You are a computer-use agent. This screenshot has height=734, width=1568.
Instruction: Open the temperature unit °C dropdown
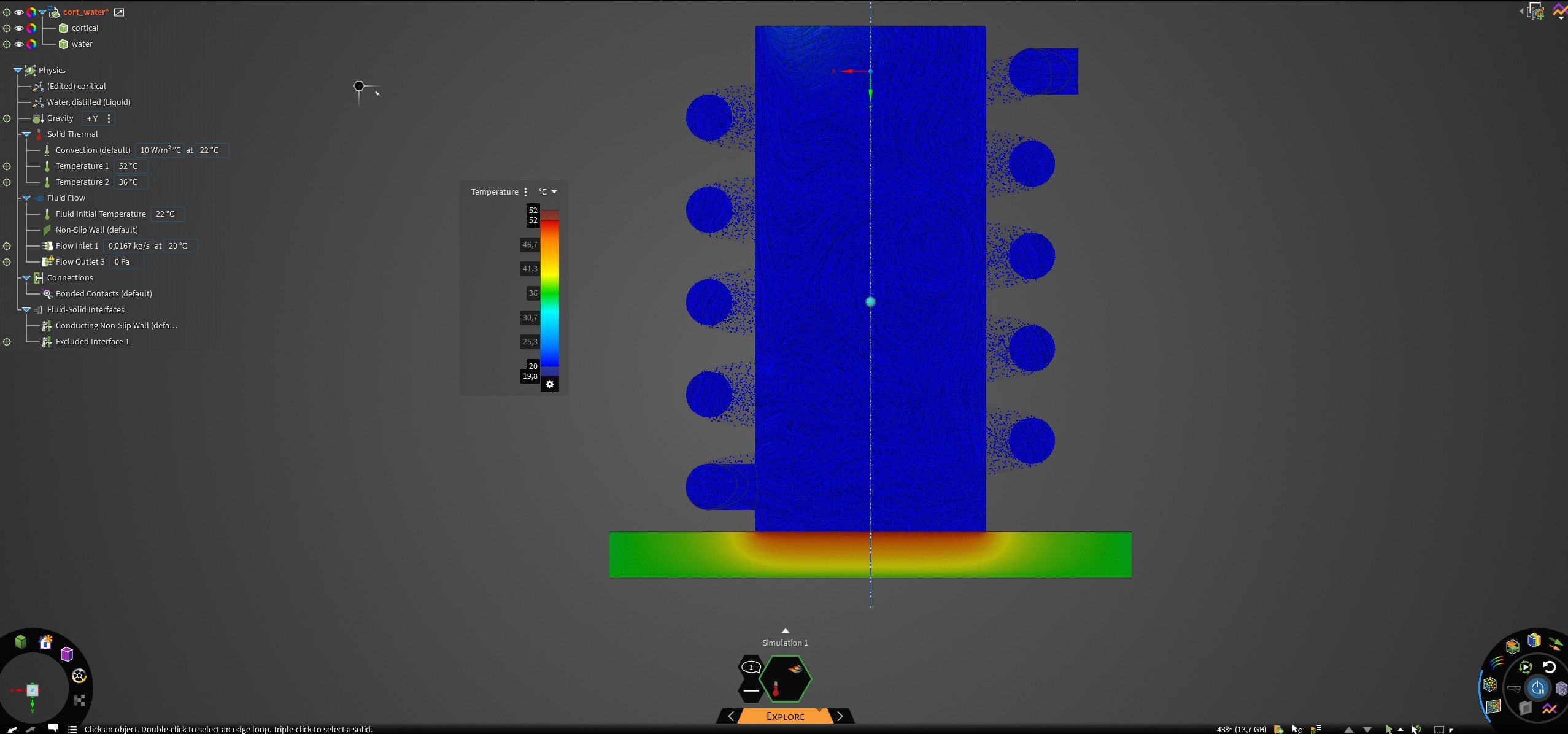pos(547,192)
